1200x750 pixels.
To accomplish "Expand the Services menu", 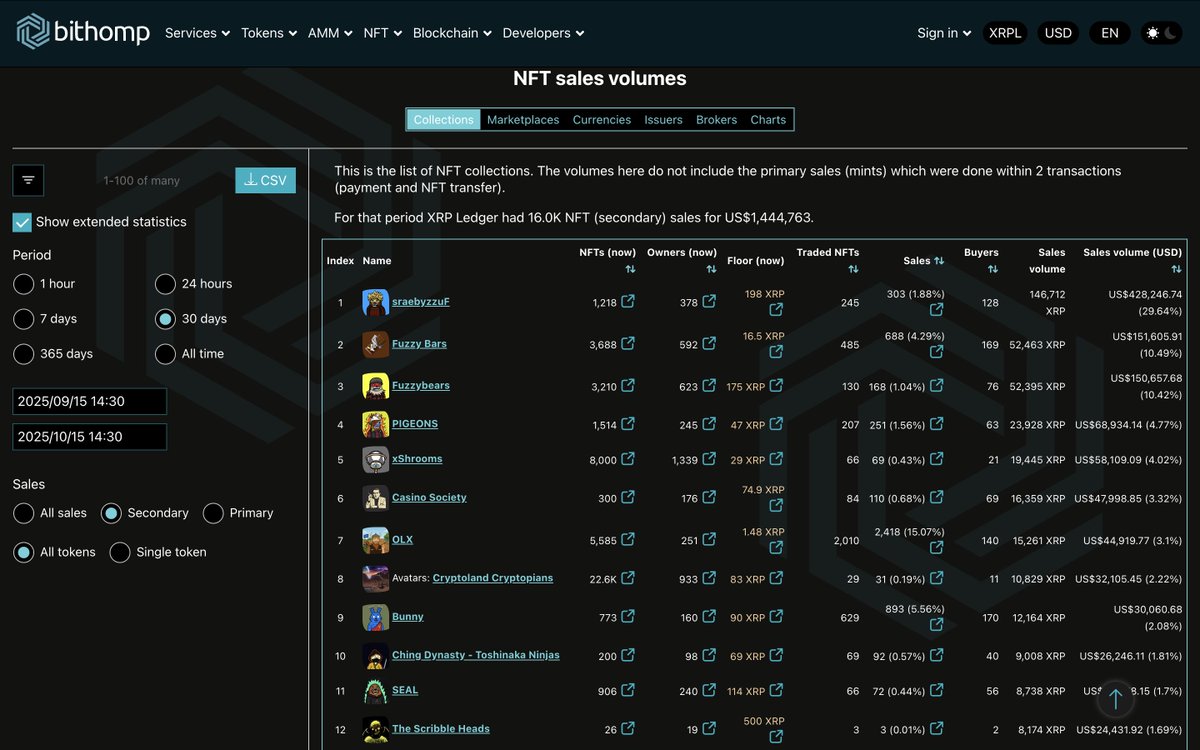I will (197, 33).
